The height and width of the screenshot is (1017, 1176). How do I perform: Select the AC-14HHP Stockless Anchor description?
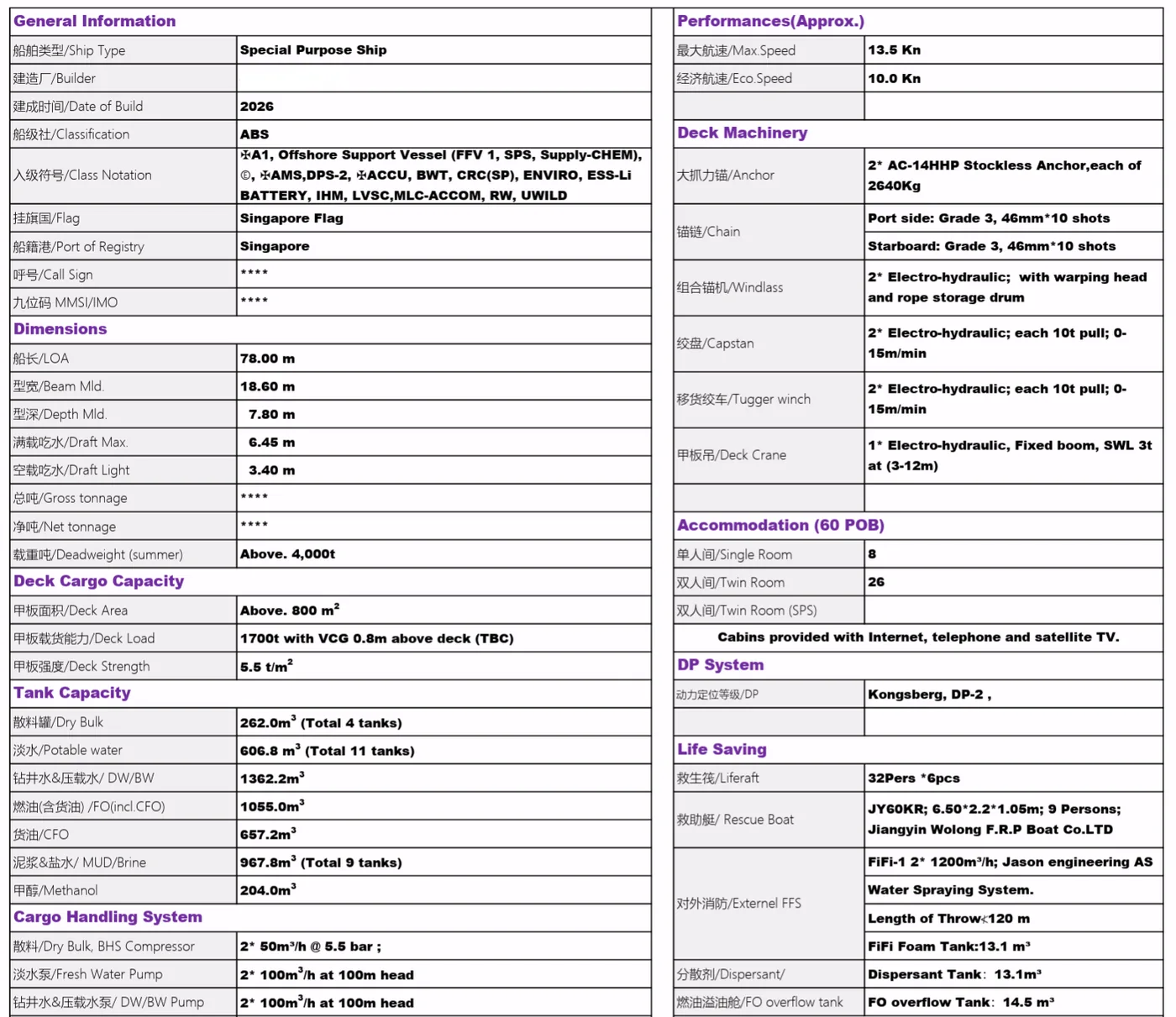tap(1004, 176)
